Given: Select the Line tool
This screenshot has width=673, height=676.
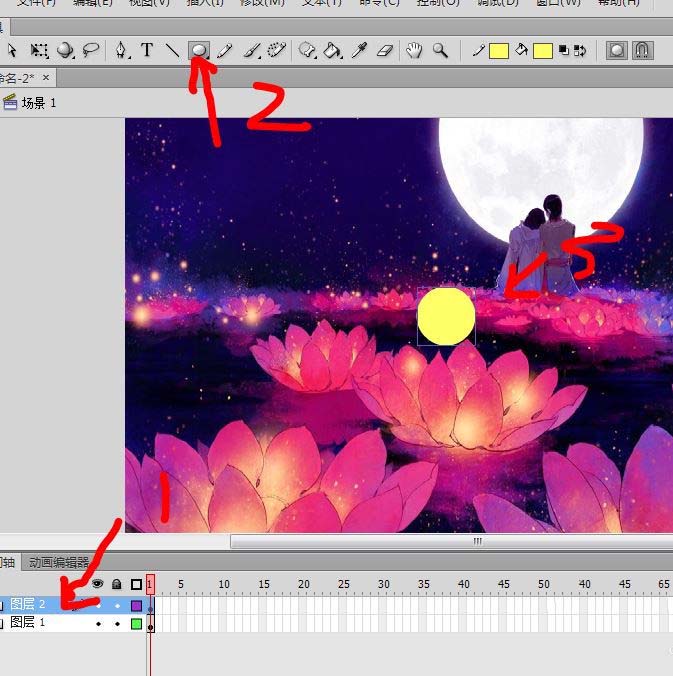Looking at the screenshot, I should coord(172,50).
